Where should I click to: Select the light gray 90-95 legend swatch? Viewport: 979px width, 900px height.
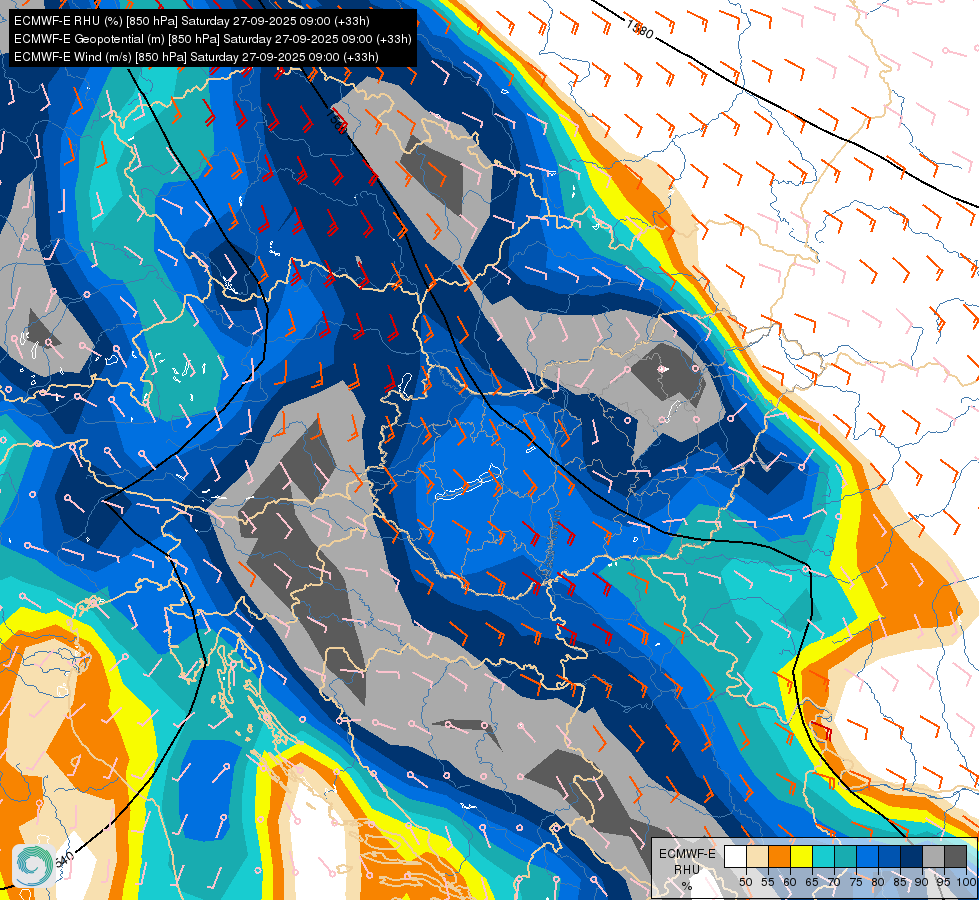tap(933, 856)
